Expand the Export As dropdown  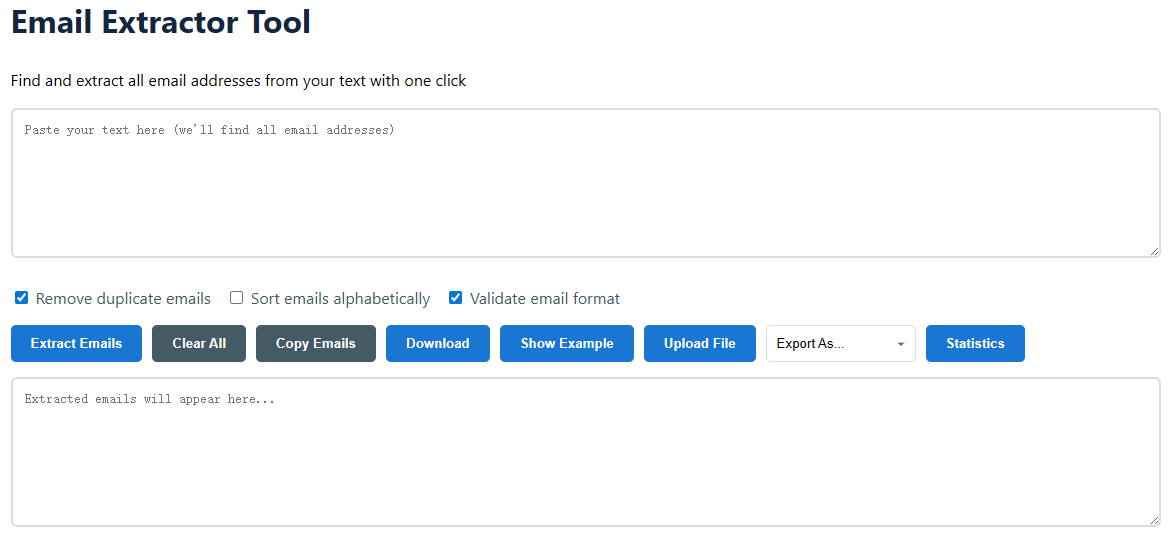[x=840, y=343]
